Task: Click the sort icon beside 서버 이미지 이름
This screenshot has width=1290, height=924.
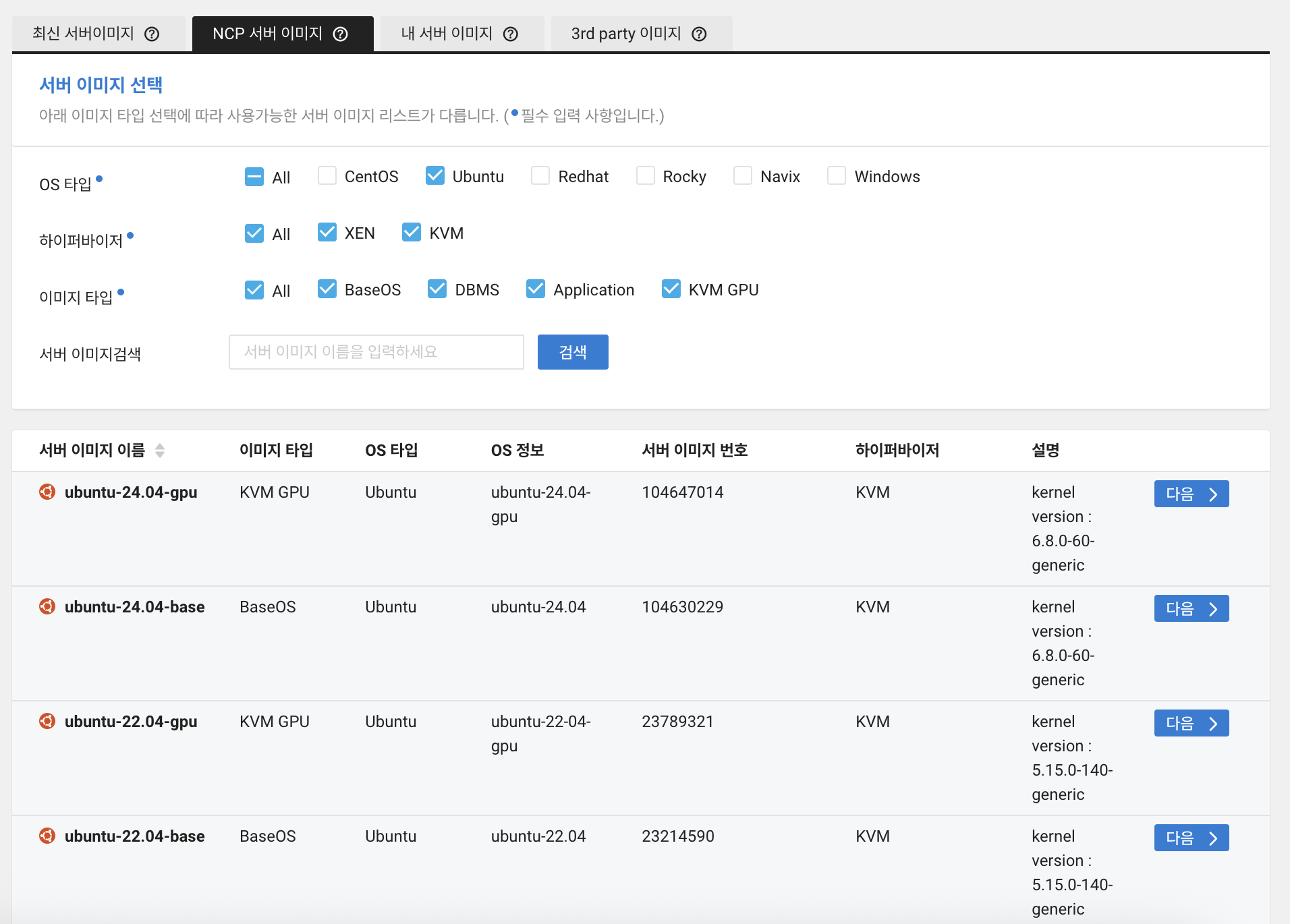Action: [x=160, y=451]
